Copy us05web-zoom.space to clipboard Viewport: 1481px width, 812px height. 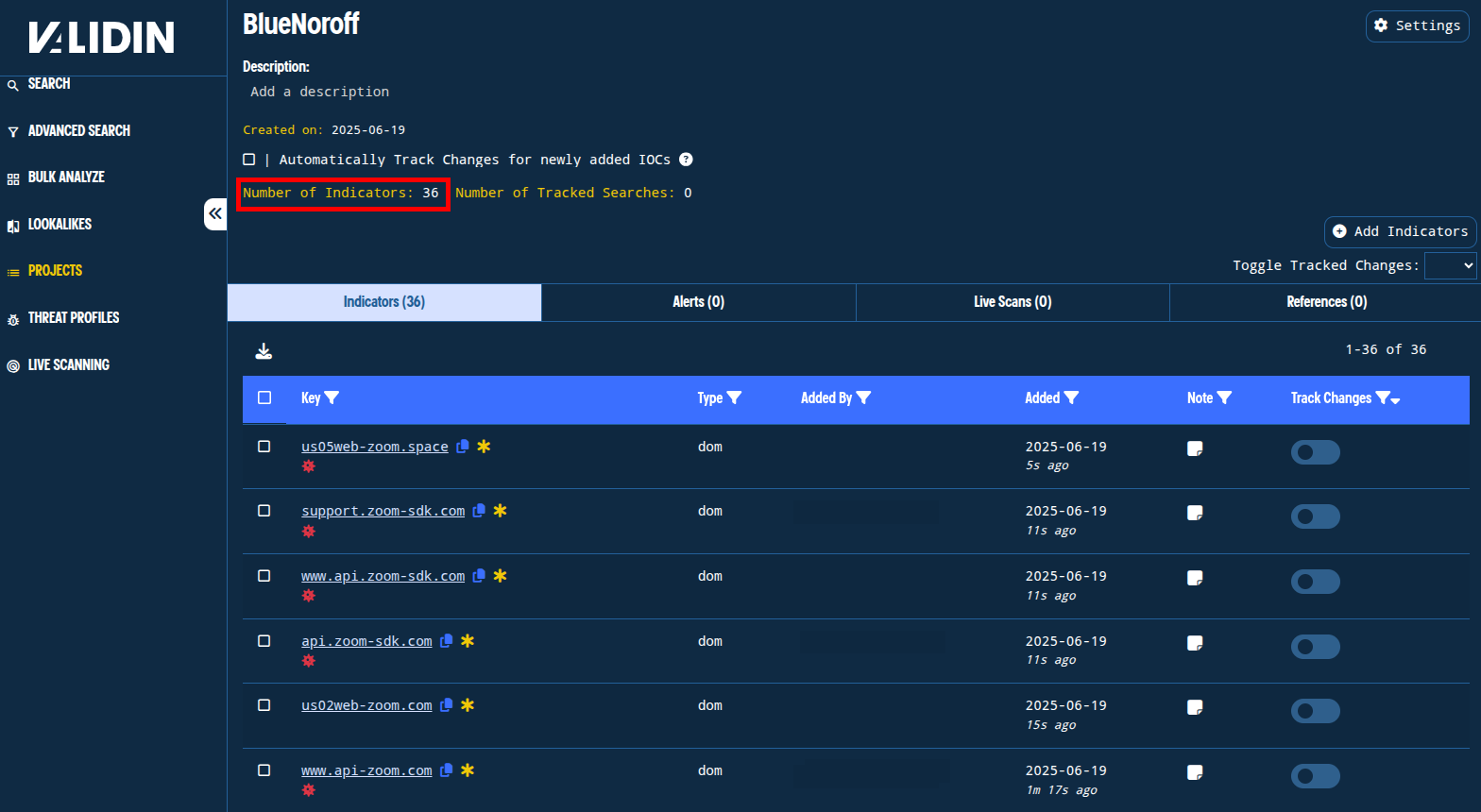[x=463, y=447]
